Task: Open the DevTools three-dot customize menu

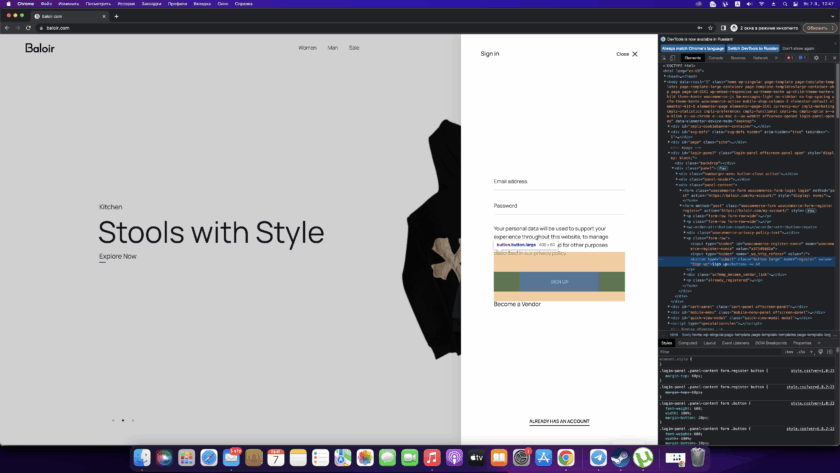Action: click(826, 58)
